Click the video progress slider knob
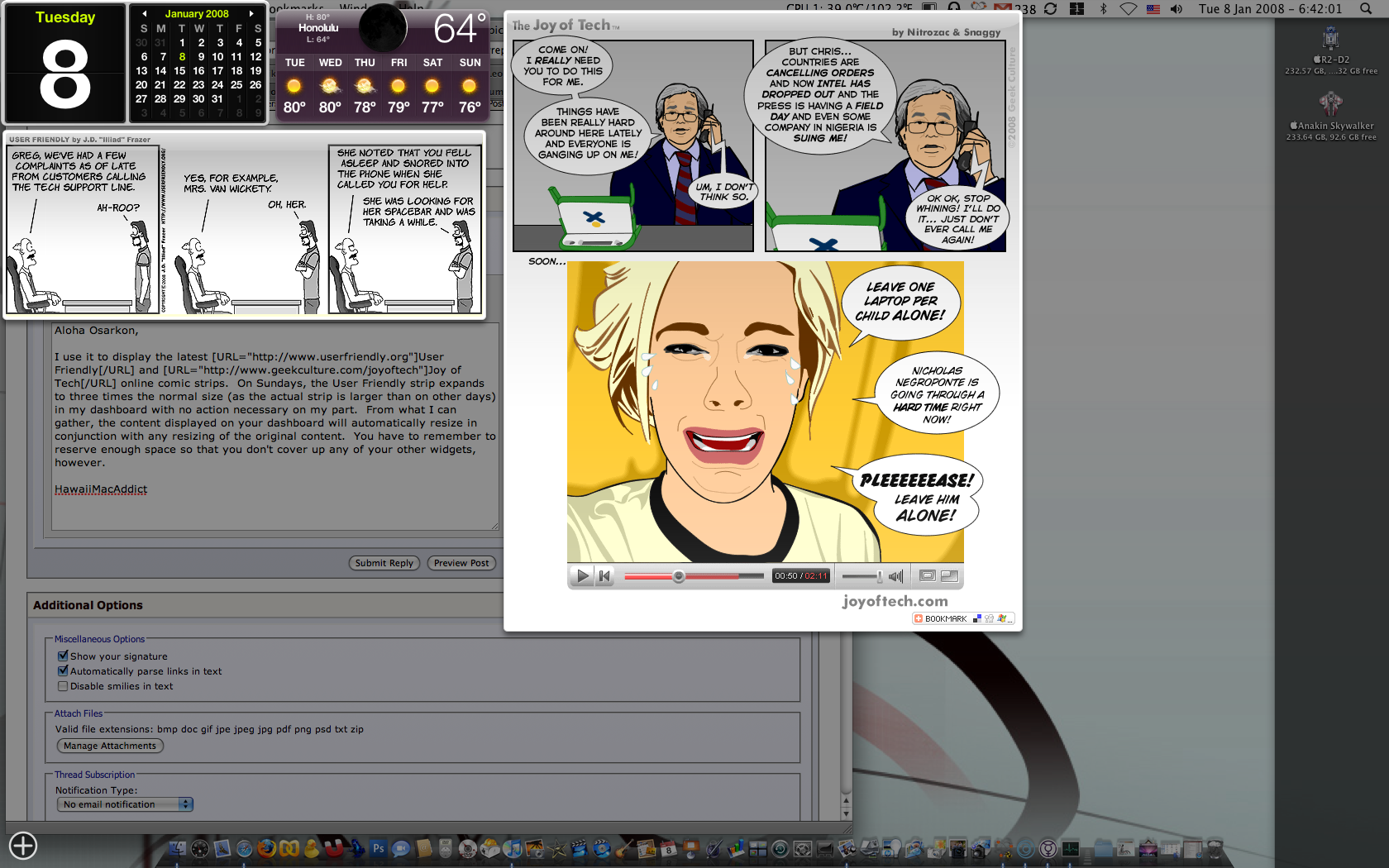The height and width of the screenshot is (868, 1389). [679, 576]
